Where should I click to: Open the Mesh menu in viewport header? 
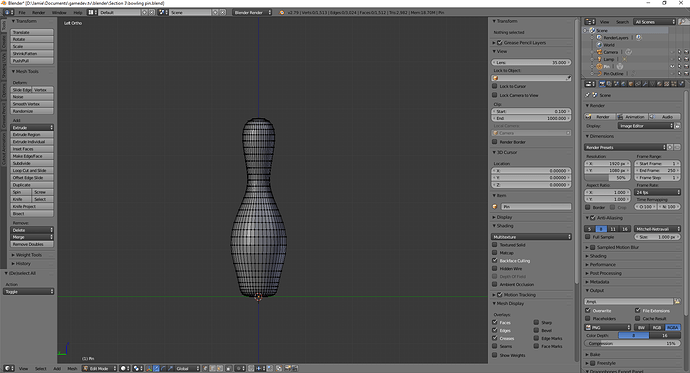(x=72, y=368)
